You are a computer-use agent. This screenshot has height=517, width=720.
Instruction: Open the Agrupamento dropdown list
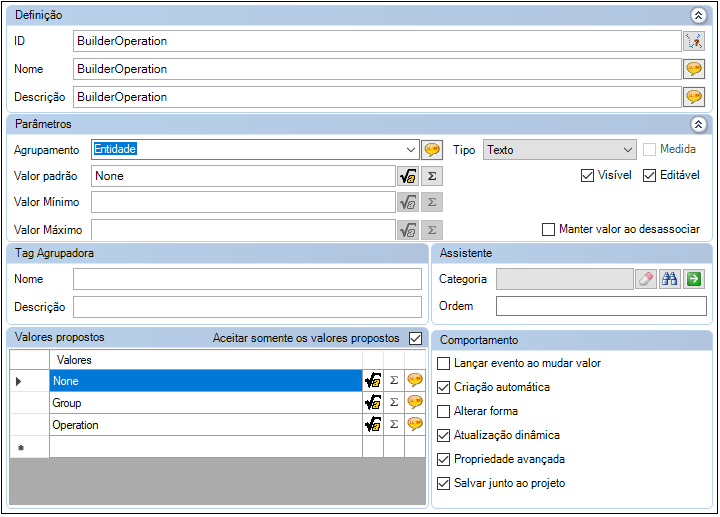click(411, 150)
